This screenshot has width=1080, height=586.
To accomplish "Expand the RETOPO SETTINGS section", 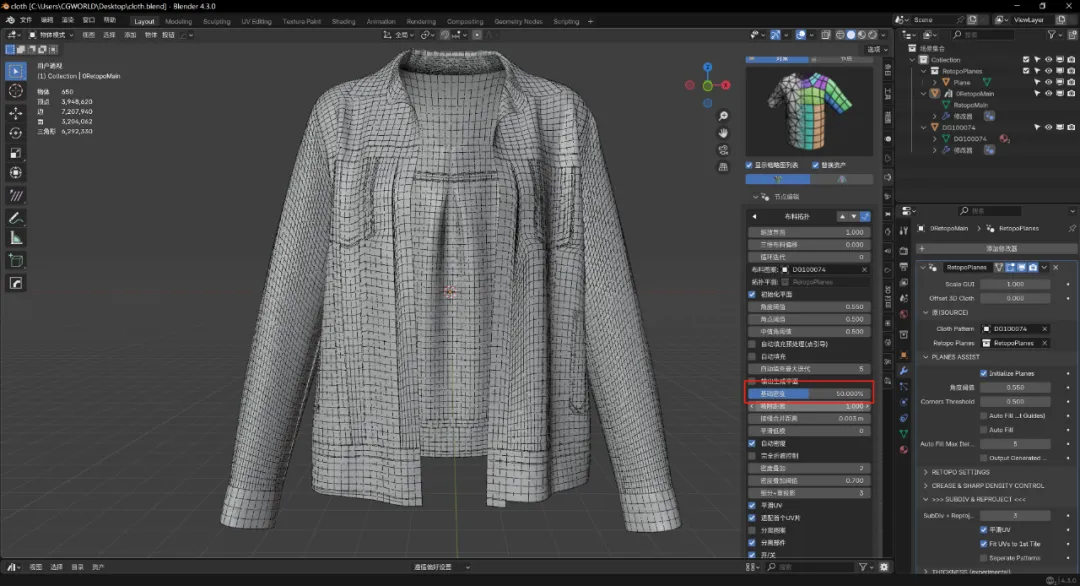I will tap(960, 472).
